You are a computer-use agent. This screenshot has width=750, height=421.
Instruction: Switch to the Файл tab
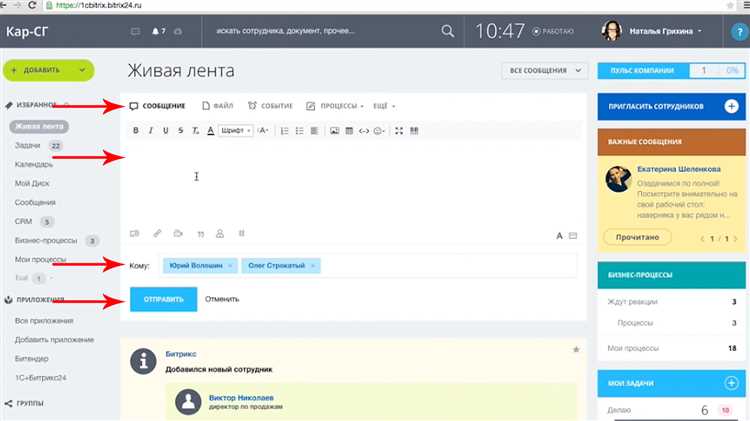218,106
